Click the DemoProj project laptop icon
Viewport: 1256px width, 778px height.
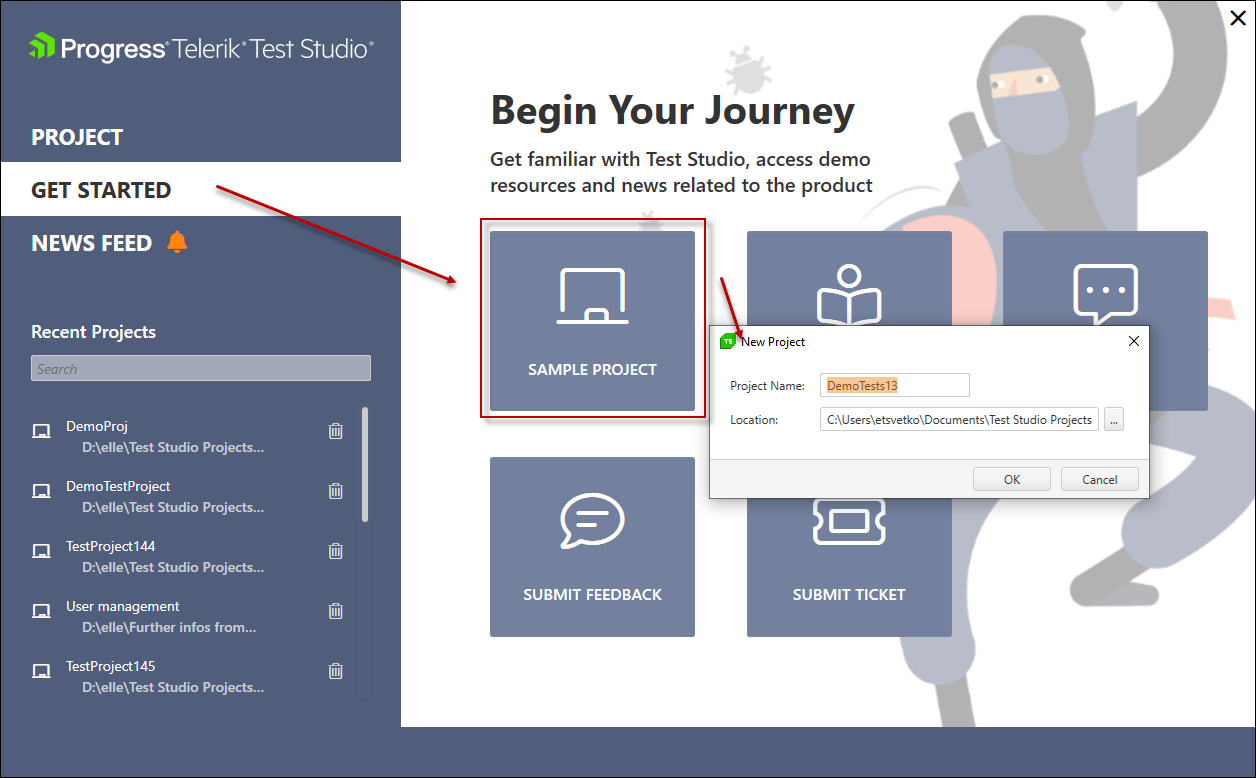(41, 431)
